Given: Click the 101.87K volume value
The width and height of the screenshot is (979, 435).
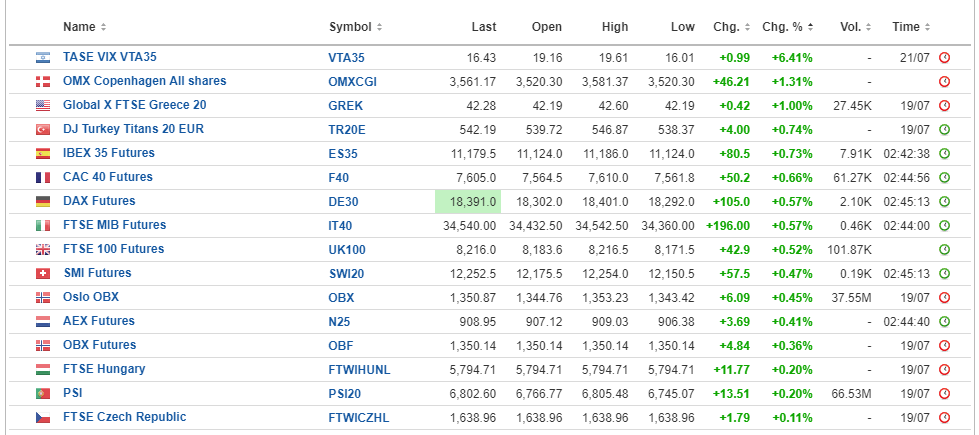Looking at the screenshot, I should 849,250.
